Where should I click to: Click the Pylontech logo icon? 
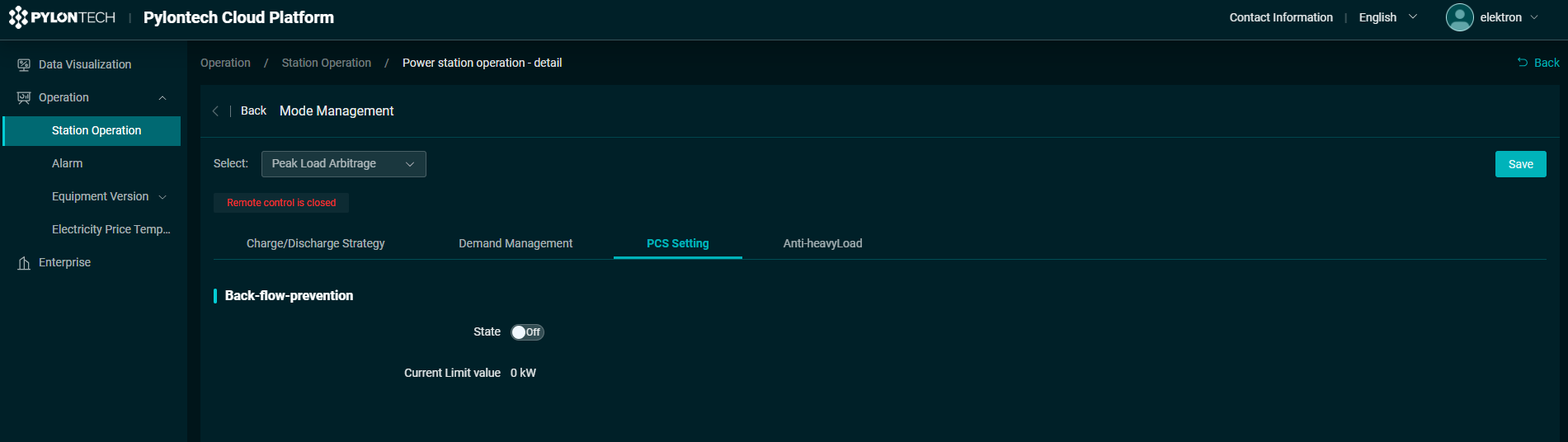[x=18, y=17]
